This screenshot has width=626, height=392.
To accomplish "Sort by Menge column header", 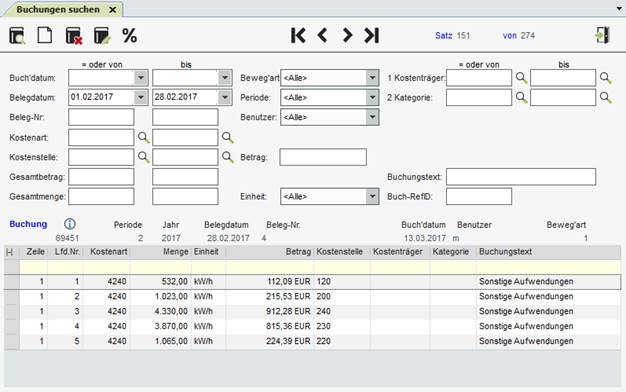I will pos(161,252).
